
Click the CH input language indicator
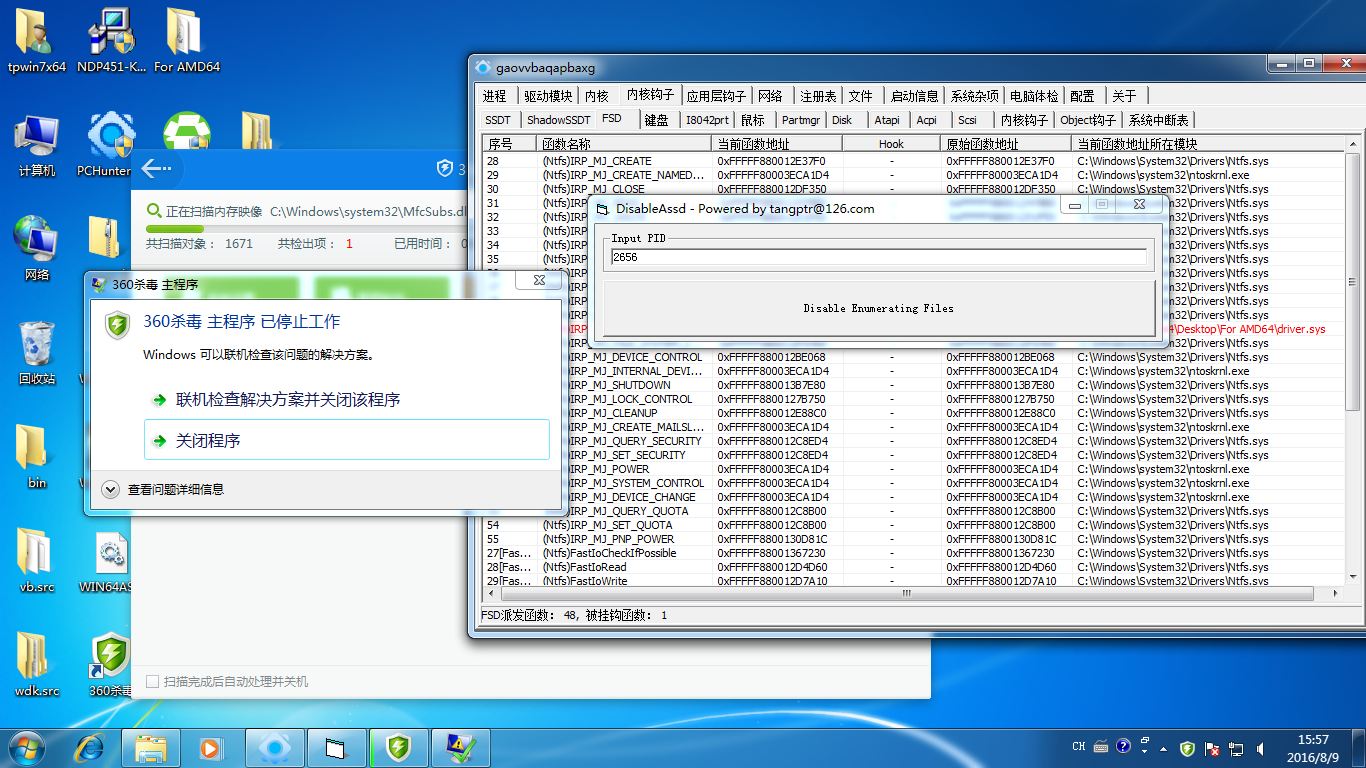click(x=1079, y=747)
